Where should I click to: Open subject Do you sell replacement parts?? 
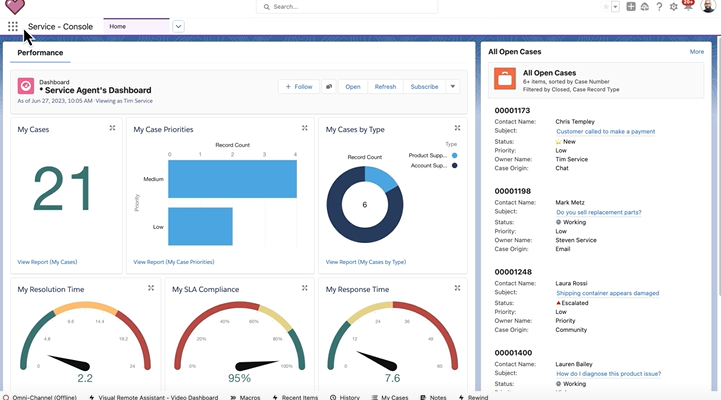(x=599, y=212)
